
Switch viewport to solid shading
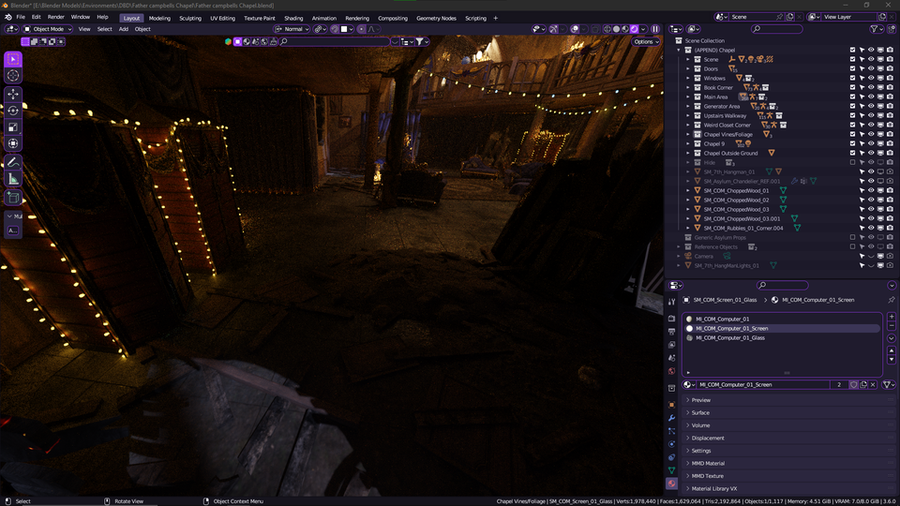coord(616,29)
